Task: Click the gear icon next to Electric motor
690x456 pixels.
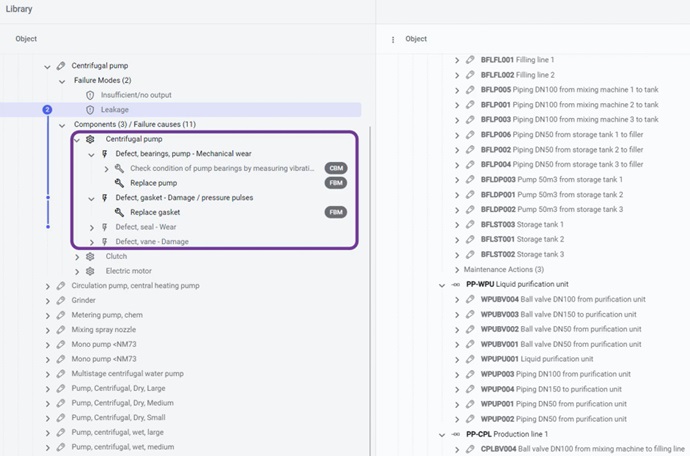Action: [x=90, y=271]
